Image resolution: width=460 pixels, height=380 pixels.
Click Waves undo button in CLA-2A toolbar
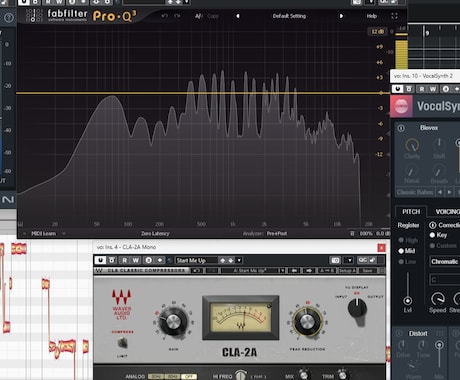(197, 271)
